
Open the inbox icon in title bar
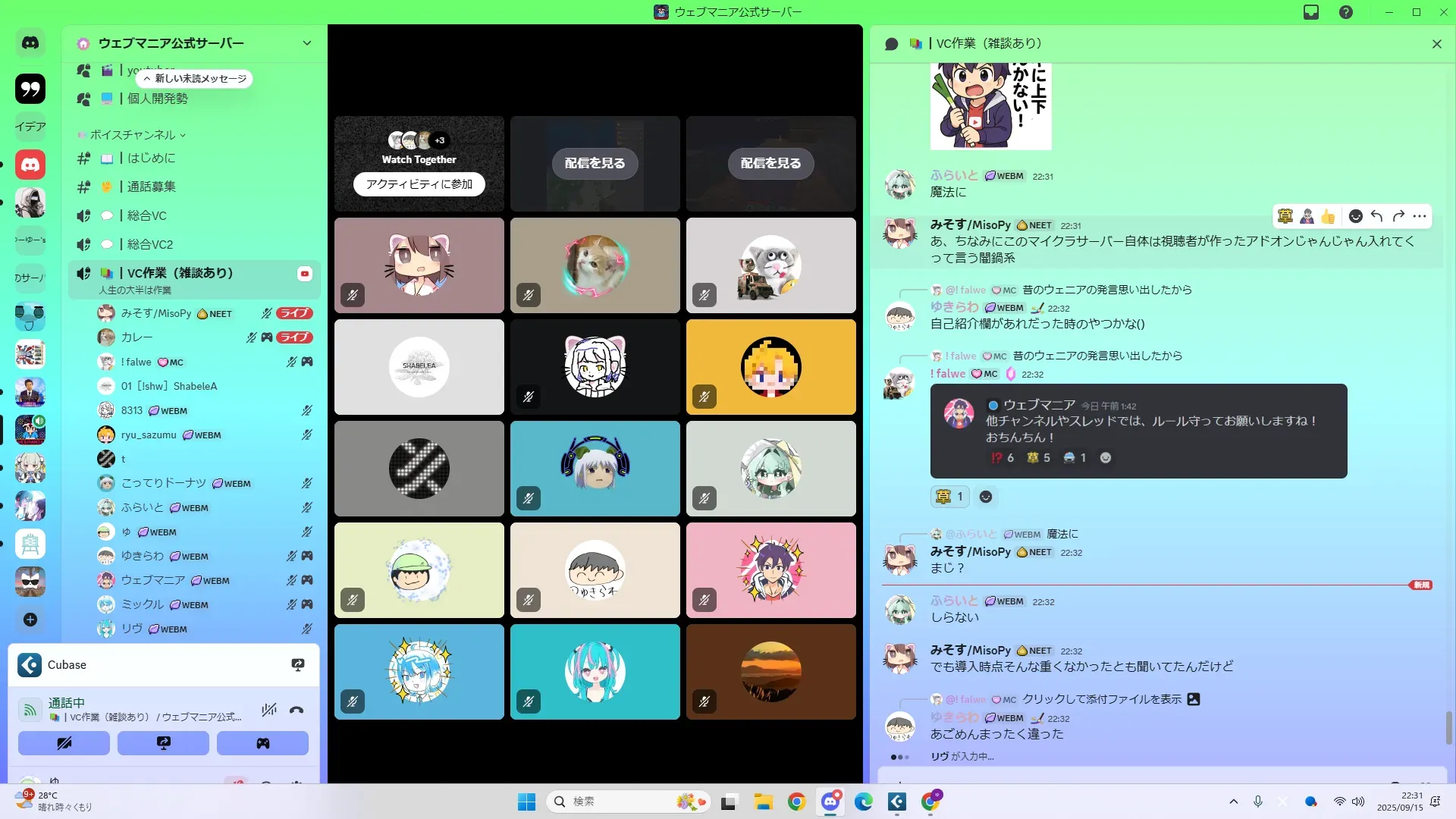point(1311,12)
